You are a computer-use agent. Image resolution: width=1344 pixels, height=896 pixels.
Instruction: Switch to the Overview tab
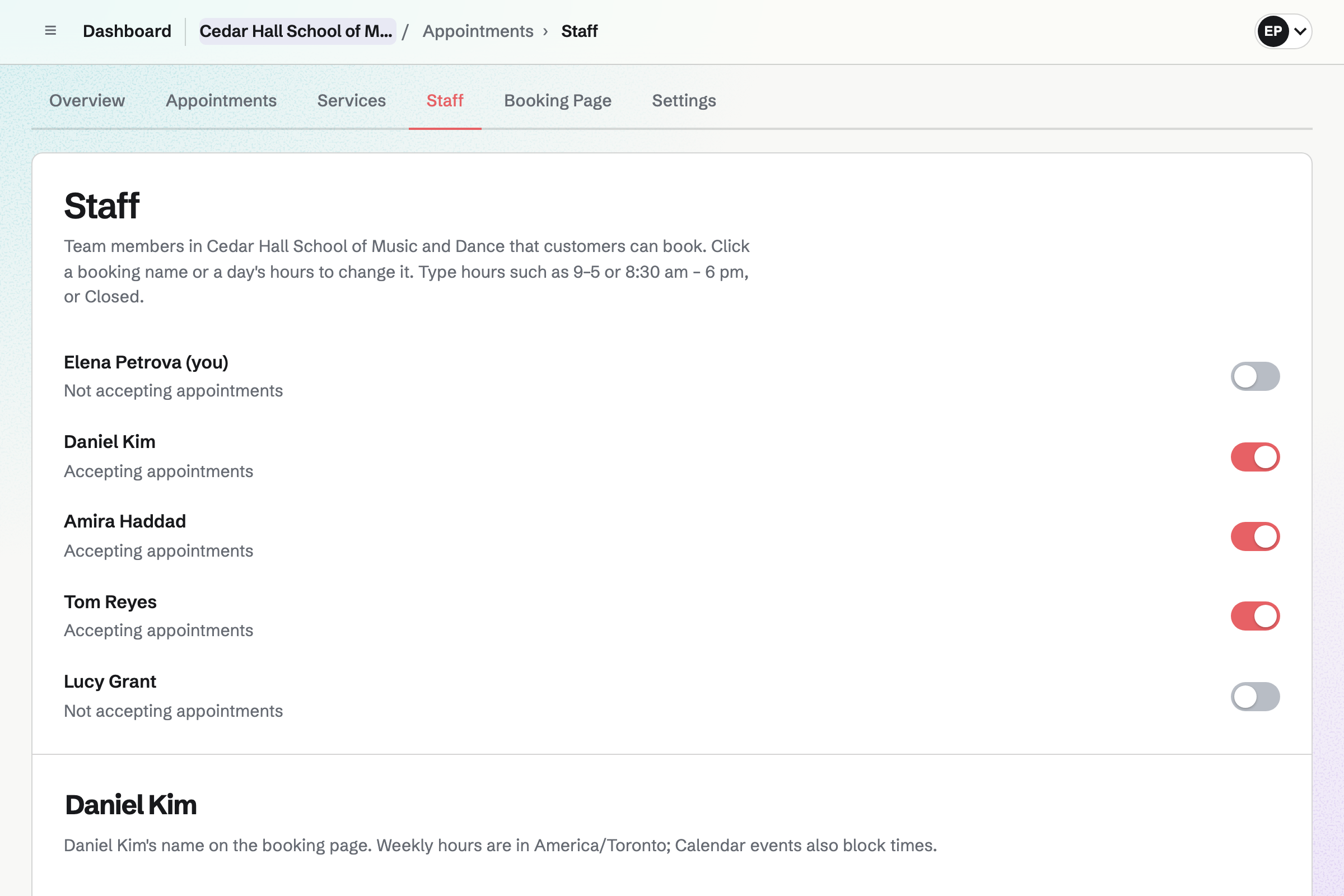[x=87, y=101]
